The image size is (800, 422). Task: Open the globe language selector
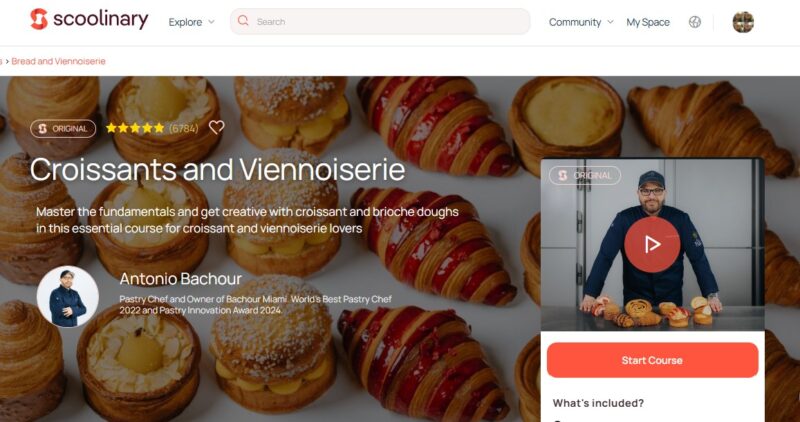coord(694,22)
